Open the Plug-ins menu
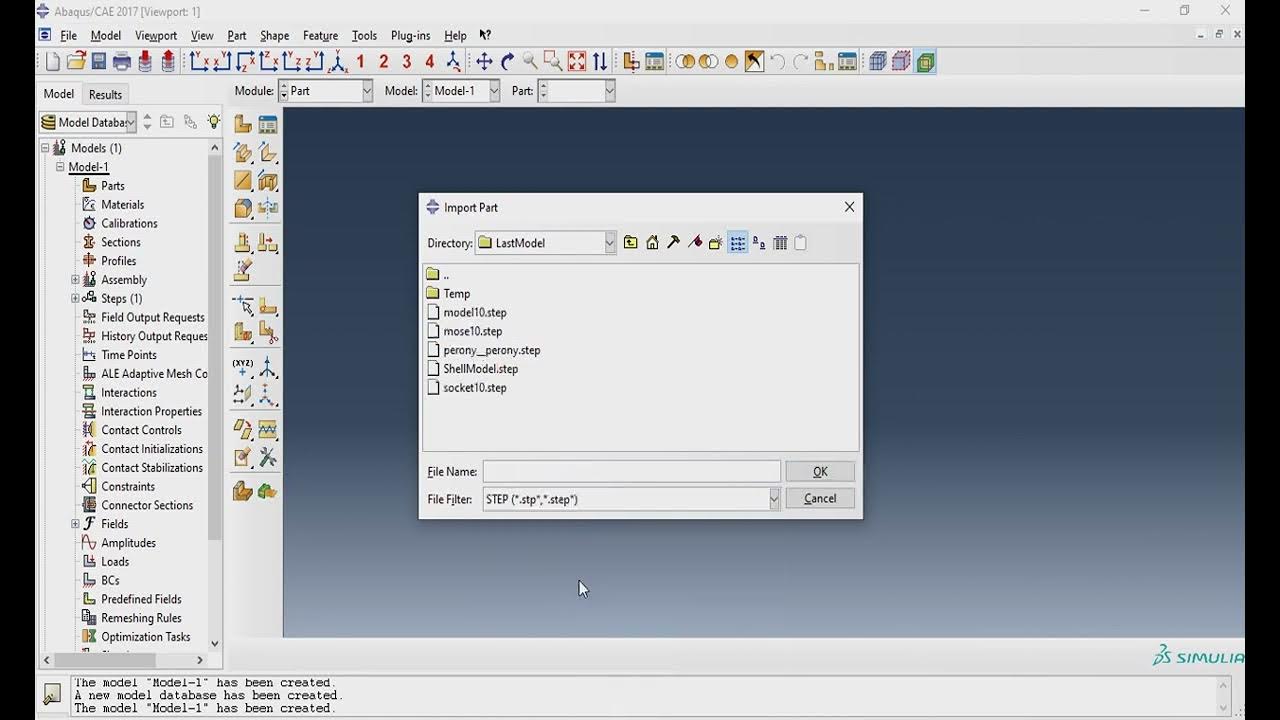 pos(410,36)
